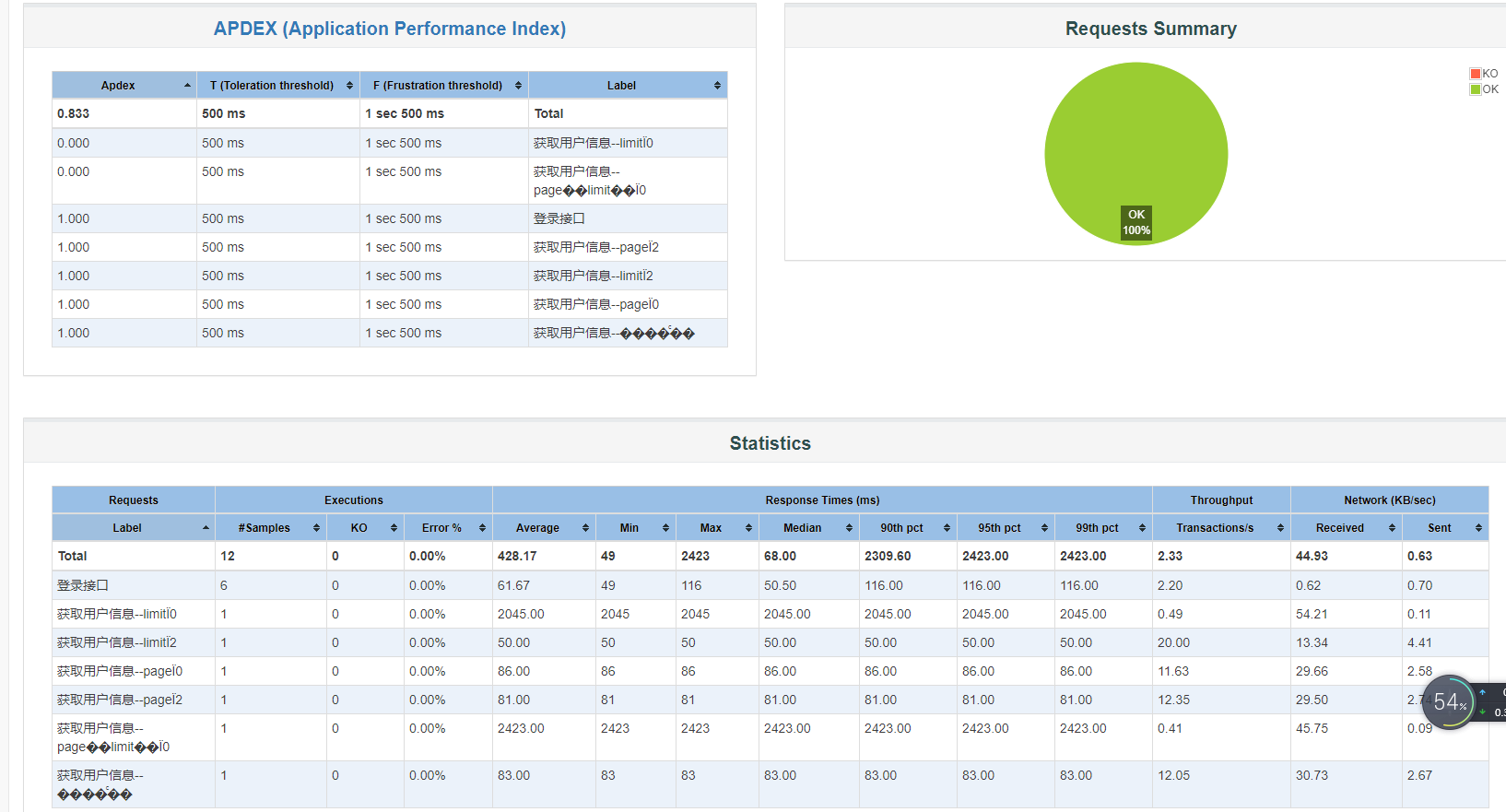This screenshot has width=1506, height=812.
Task: Click the Throughput group header
Action: pyautogui.click(x=1221, y=500)
